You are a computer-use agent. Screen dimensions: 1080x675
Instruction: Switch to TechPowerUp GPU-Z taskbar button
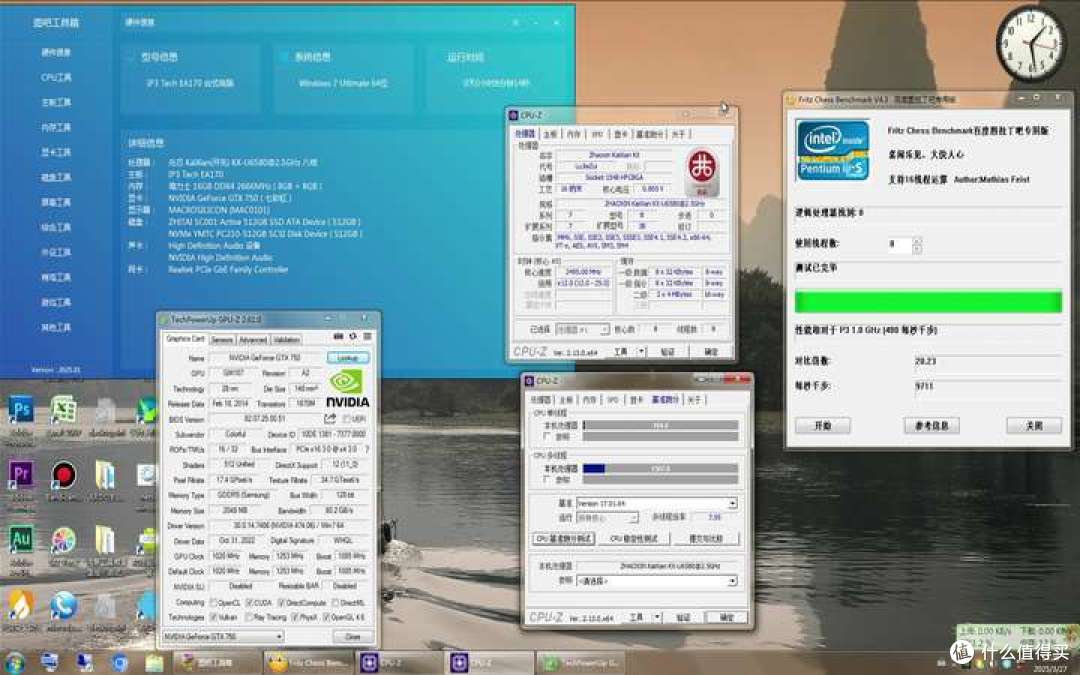[580, 663]
